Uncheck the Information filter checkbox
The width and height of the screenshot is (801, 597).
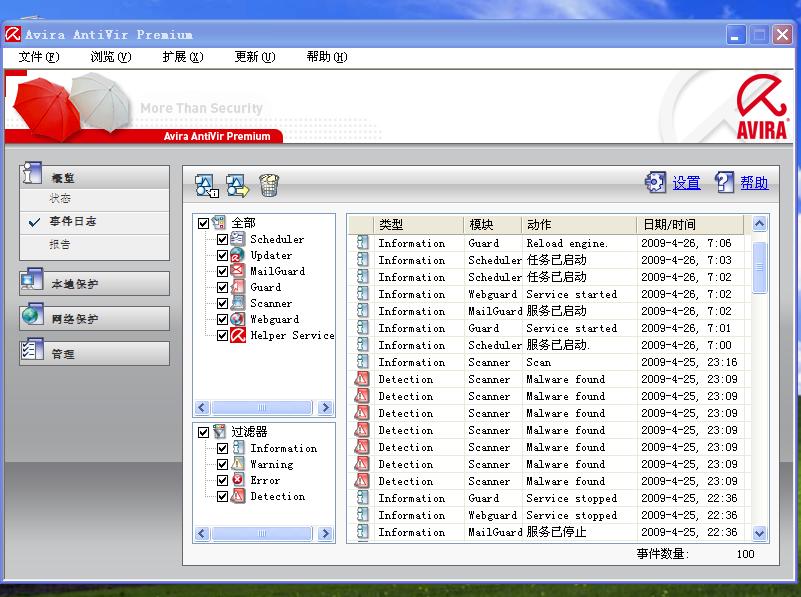click(x=222, y=448)
